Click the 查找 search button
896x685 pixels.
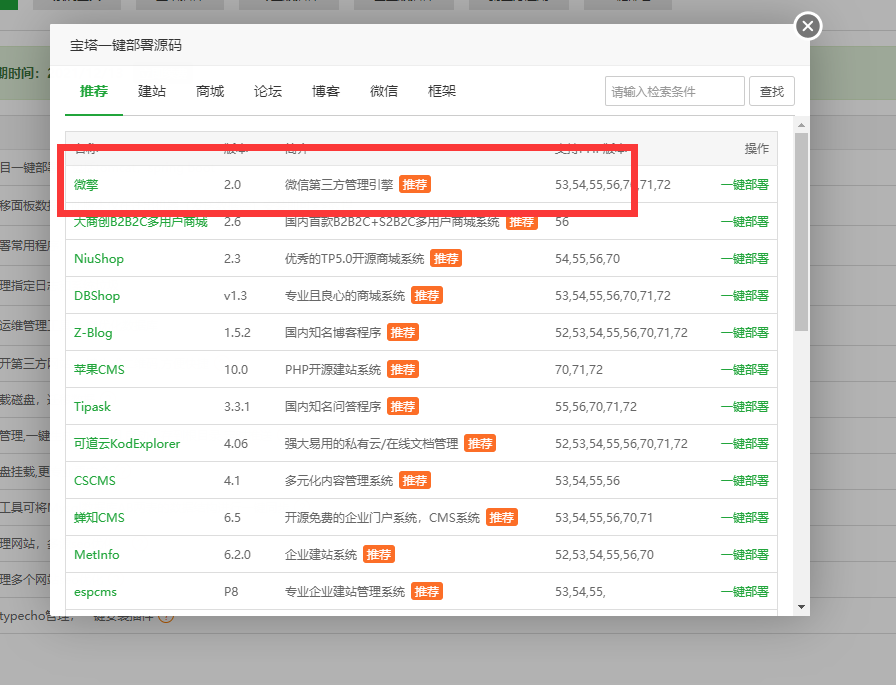click(771, 91)
